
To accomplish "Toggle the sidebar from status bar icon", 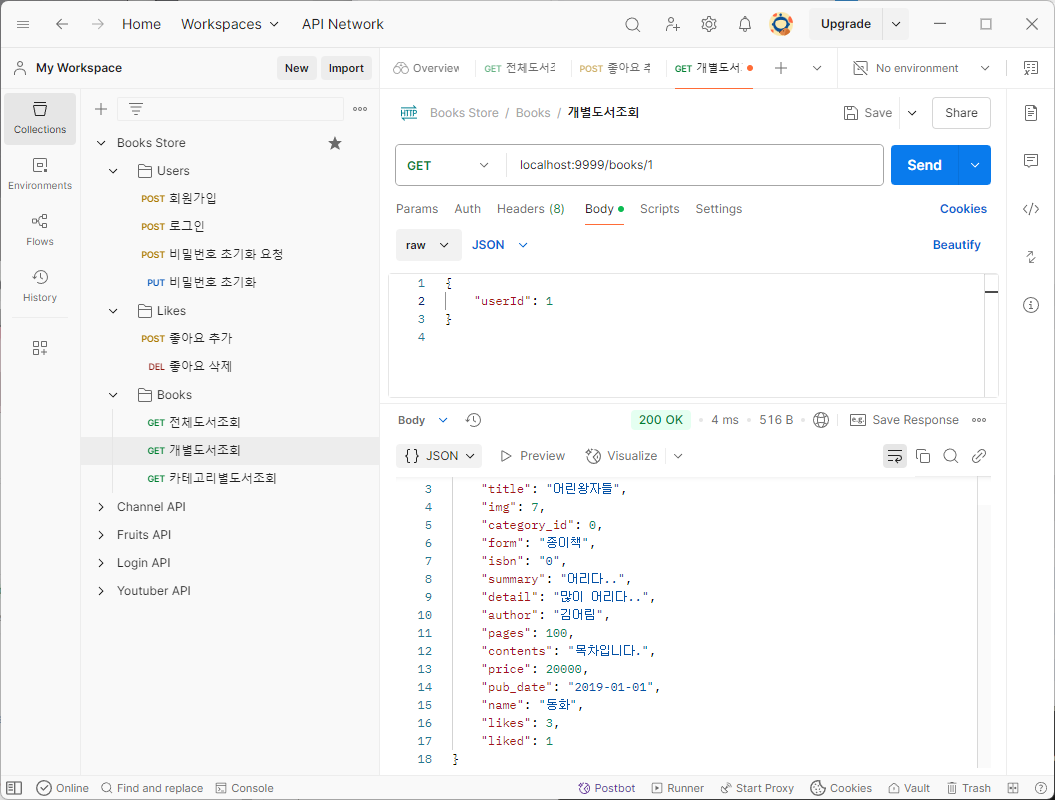I will pos(14,788).
